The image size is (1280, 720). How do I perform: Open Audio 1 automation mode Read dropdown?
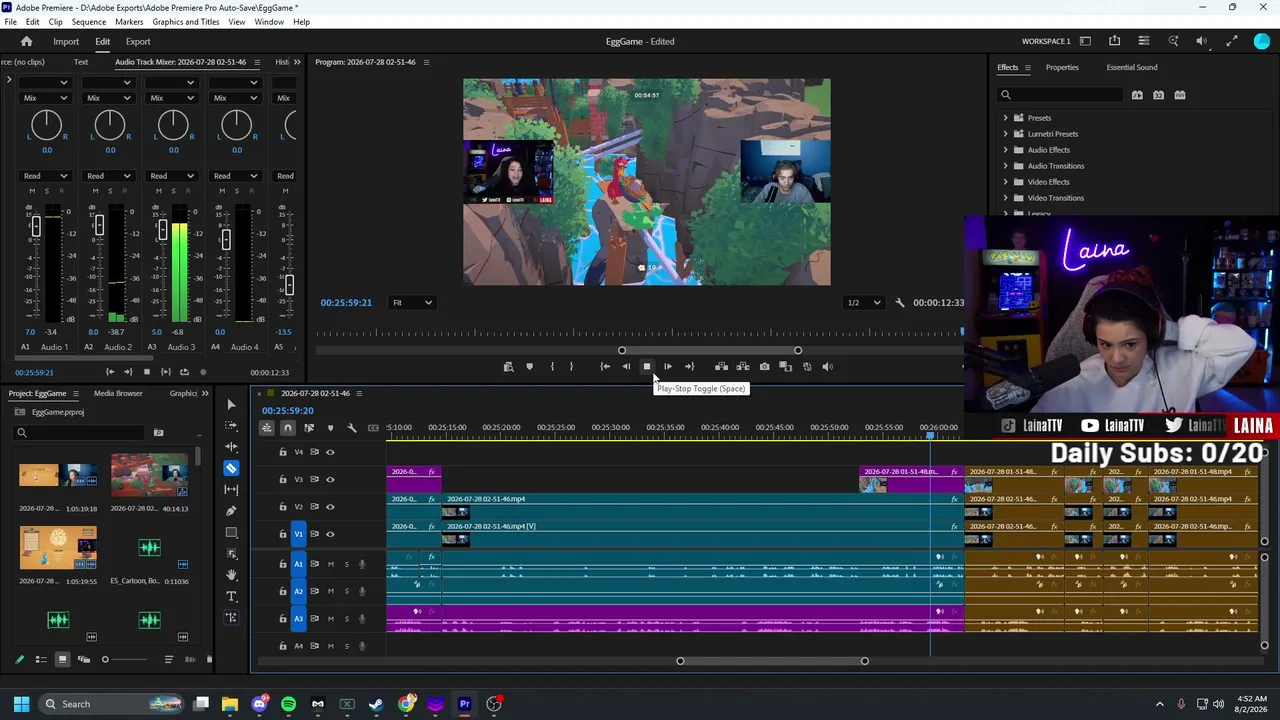[x=45, y=176]
